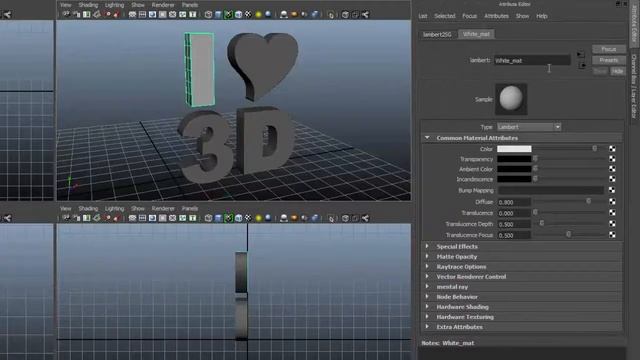Click the Transparency checker map button

click(612, 159)
